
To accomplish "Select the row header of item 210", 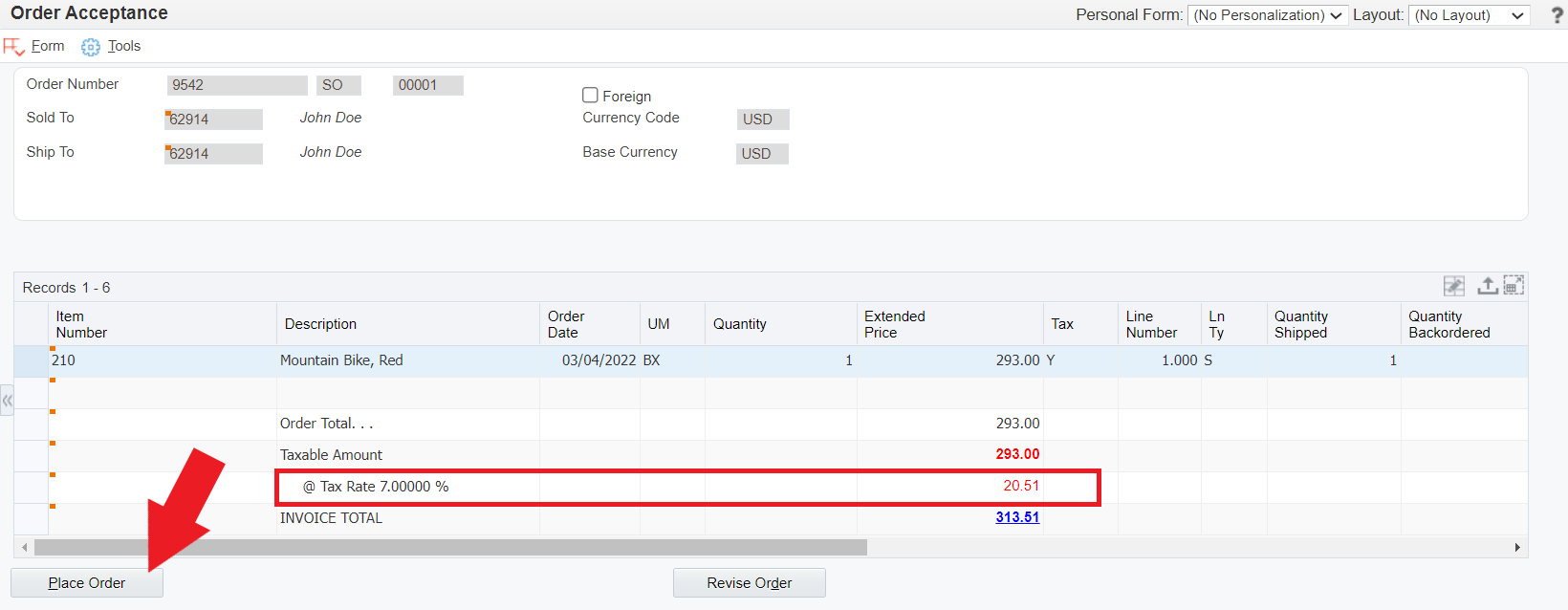I will [32, 361].
